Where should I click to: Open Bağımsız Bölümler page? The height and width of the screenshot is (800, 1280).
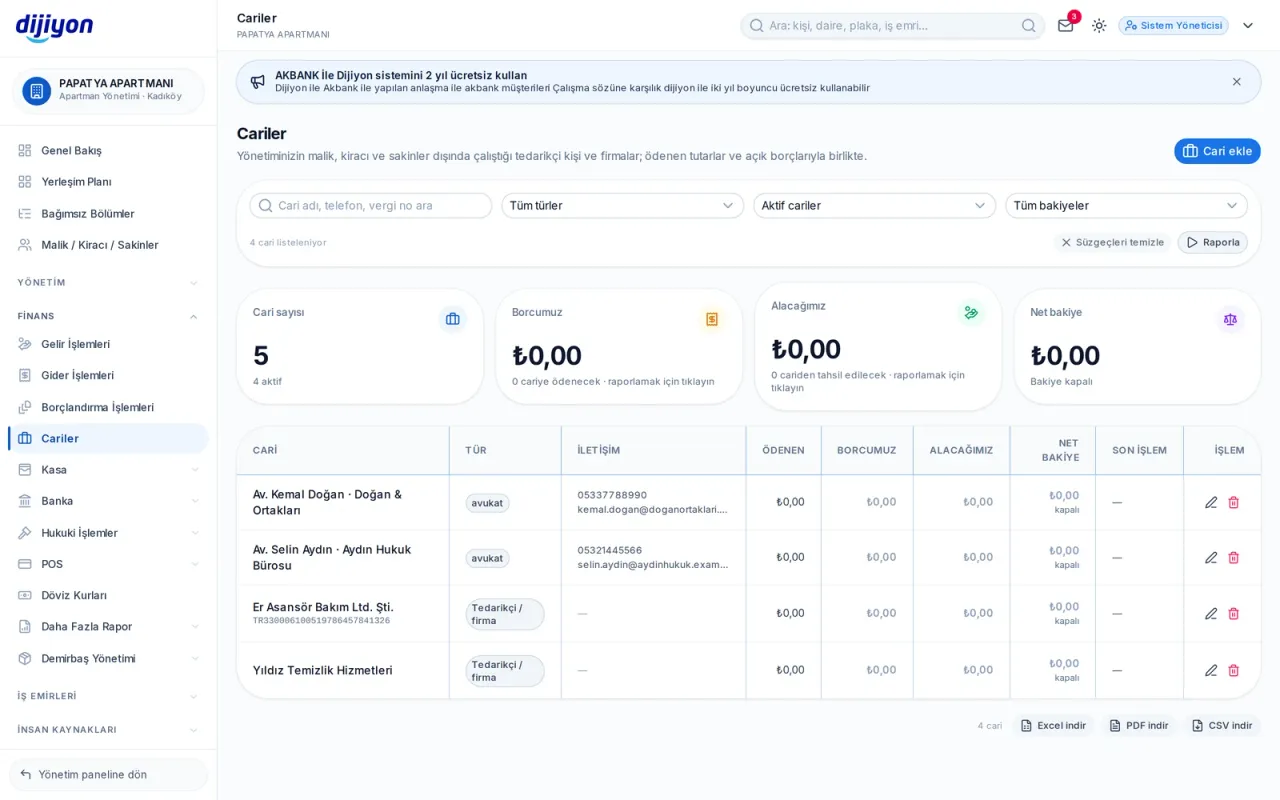(x=108, y=213)
